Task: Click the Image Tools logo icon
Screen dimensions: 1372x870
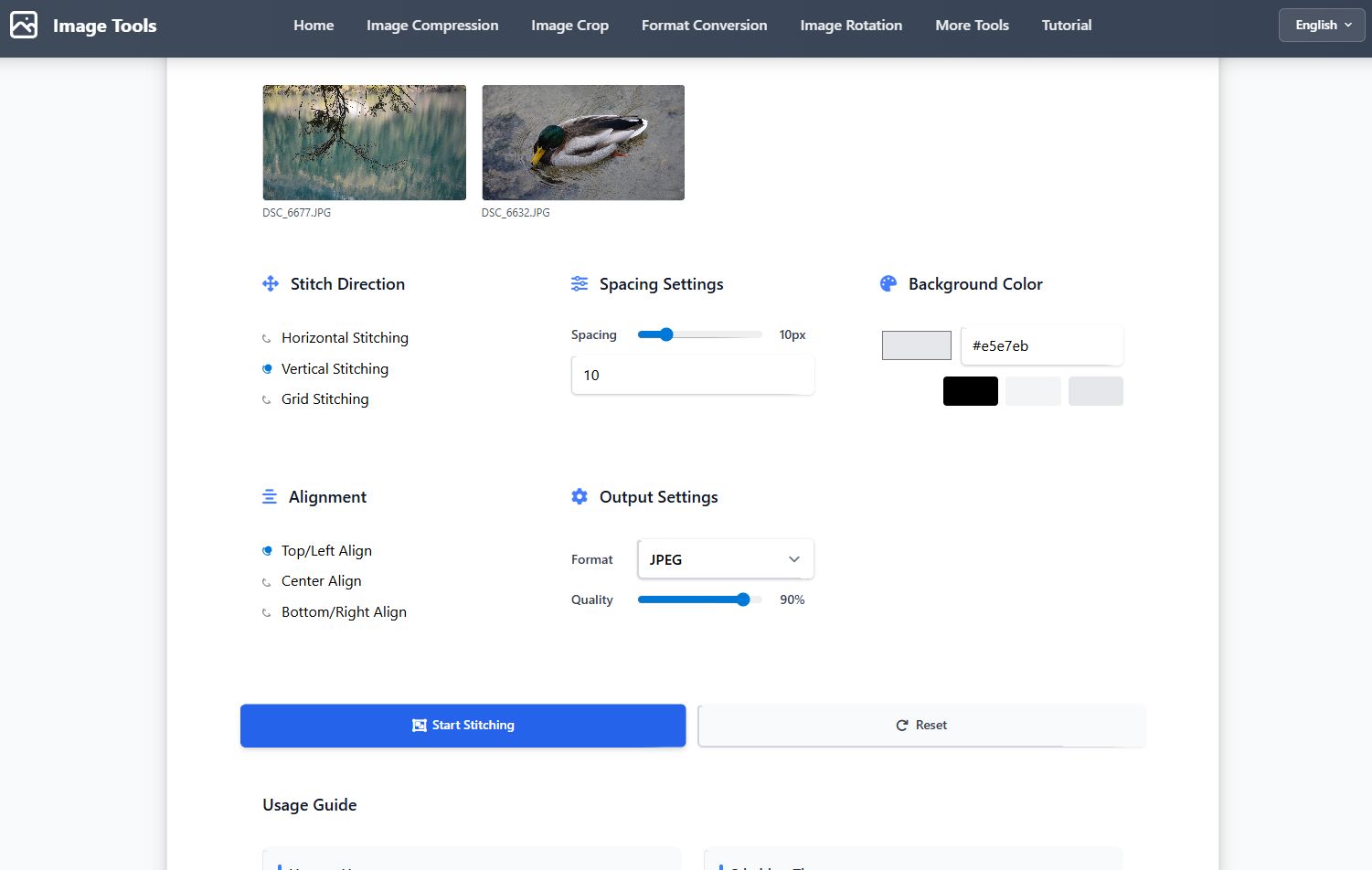Action: click(24, 25)
